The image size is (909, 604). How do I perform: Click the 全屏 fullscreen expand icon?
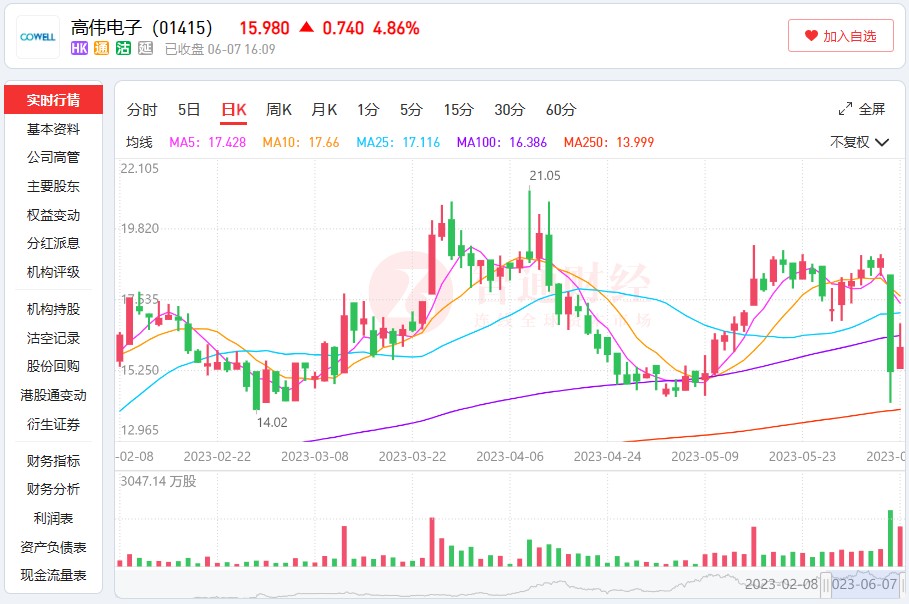tap(845, 109)
